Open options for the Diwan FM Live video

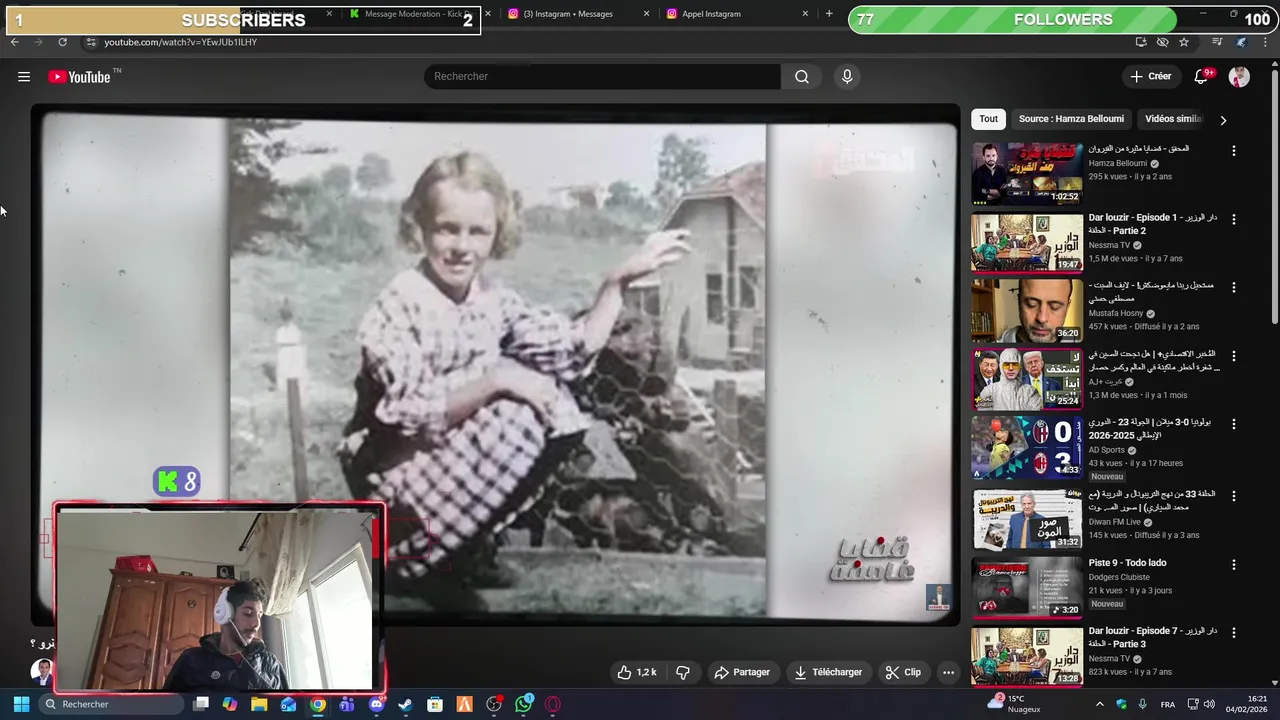coord(1233,496)
